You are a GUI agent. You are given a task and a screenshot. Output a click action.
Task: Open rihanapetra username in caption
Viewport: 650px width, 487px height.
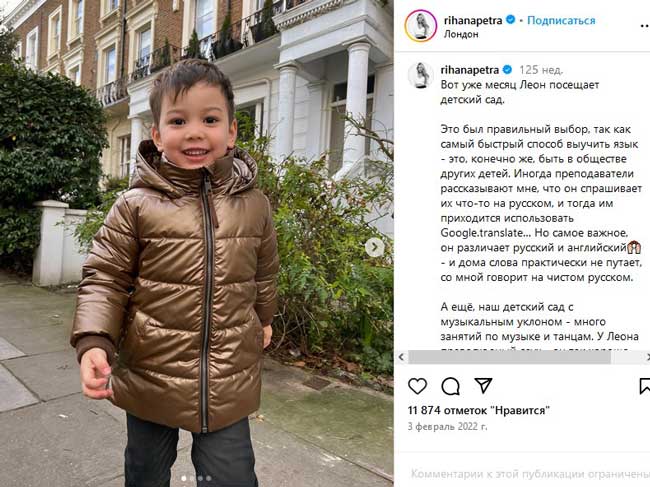[470, 70]
